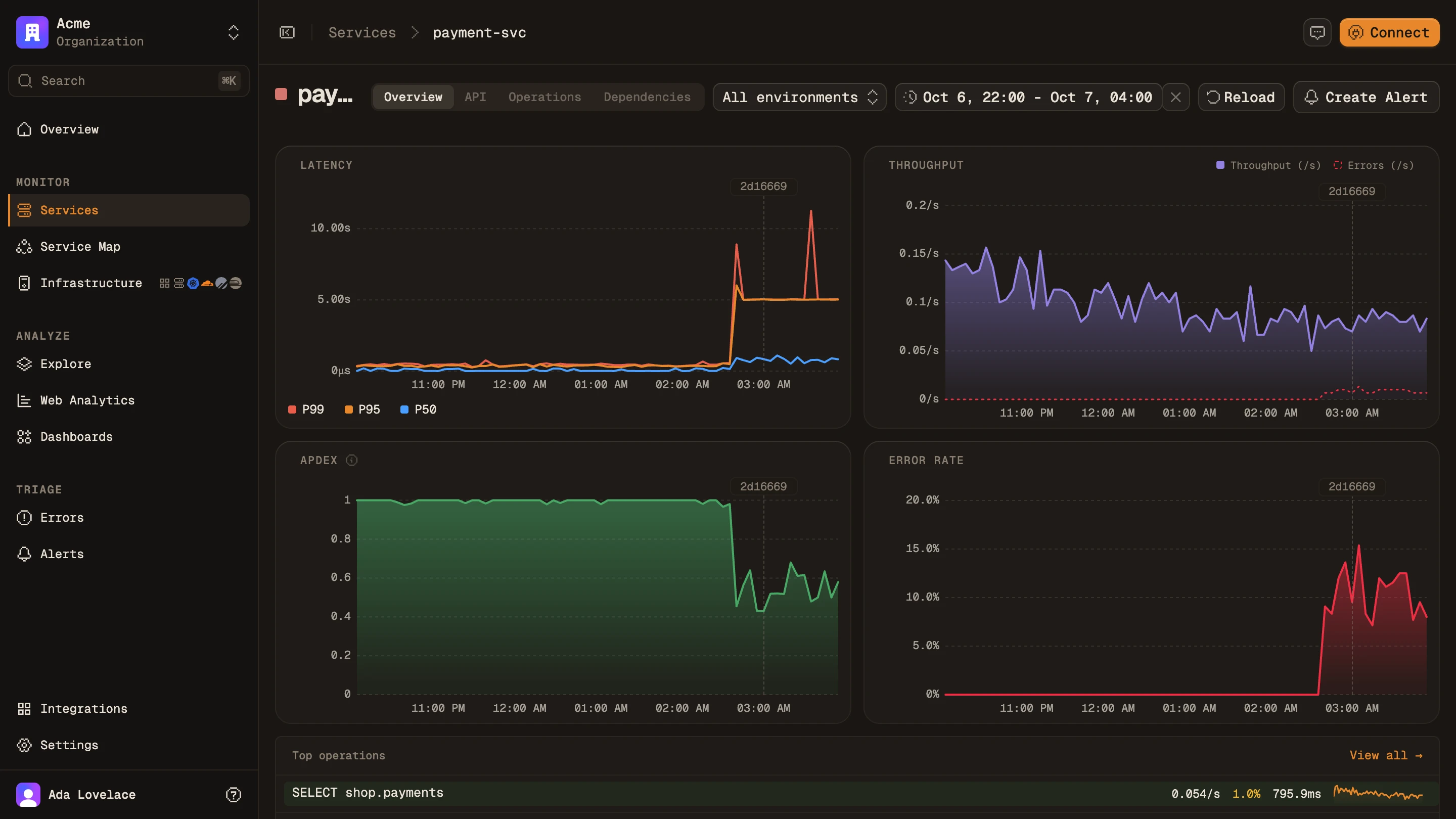Open Overview via home icon in sidebar
Image resolution: width=1456 pixels, height=819 pixels.
tap(24, 129)
